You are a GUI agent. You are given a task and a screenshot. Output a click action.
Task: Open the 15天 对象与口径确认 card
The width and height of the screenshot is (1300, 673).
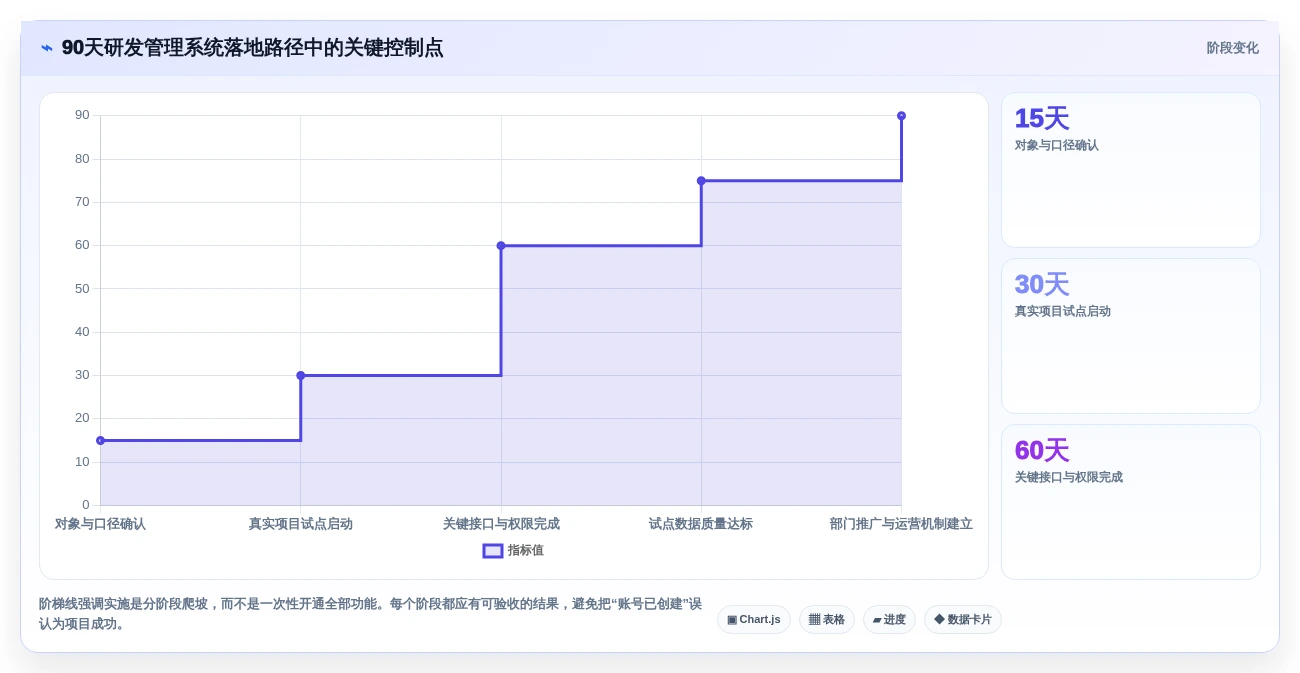[x=1131, y=170]
